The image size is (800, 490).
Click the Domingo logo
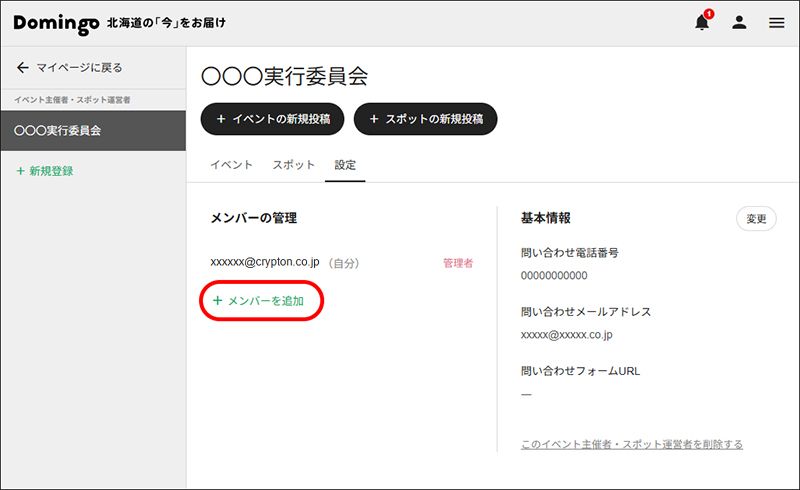(x=56, y=23)
